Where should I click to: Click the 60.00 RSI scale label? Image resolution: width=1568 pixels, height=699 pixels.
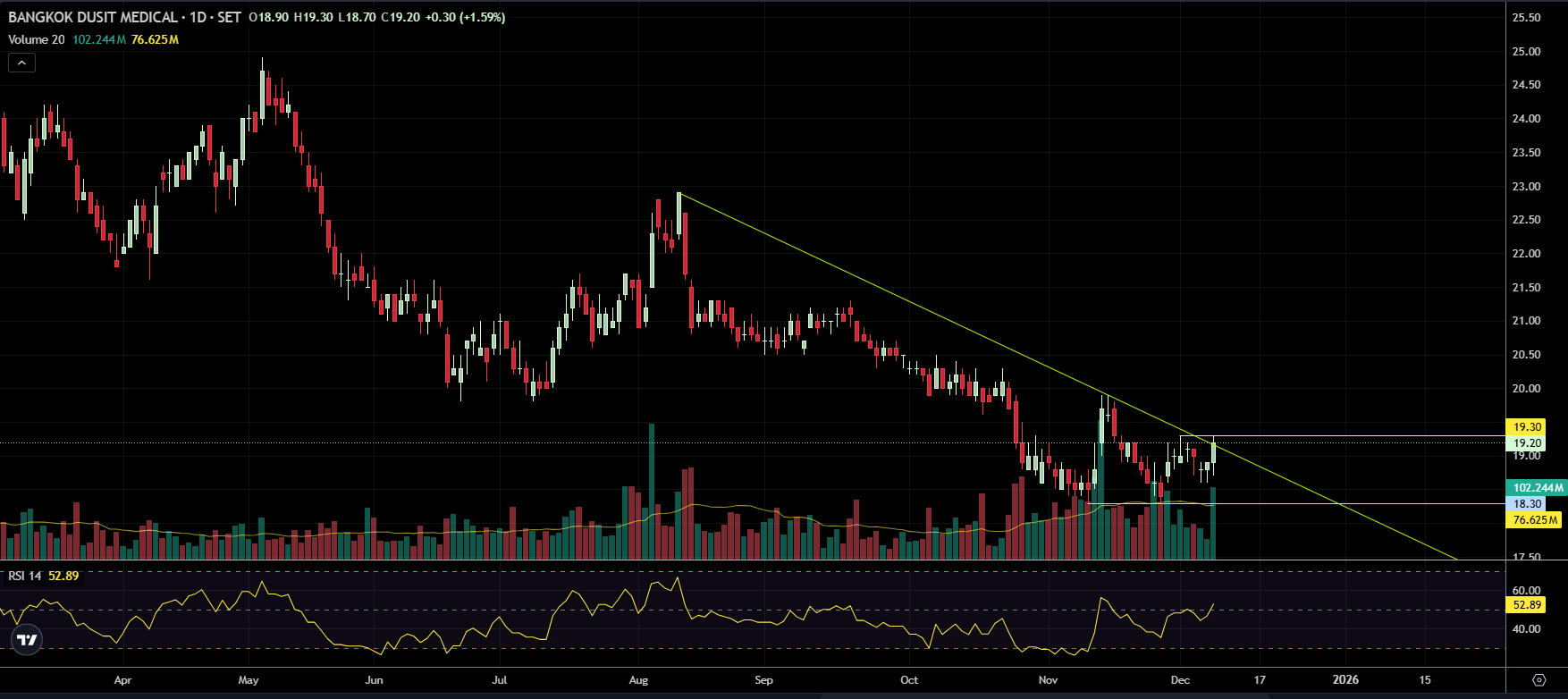(1526, 591)
